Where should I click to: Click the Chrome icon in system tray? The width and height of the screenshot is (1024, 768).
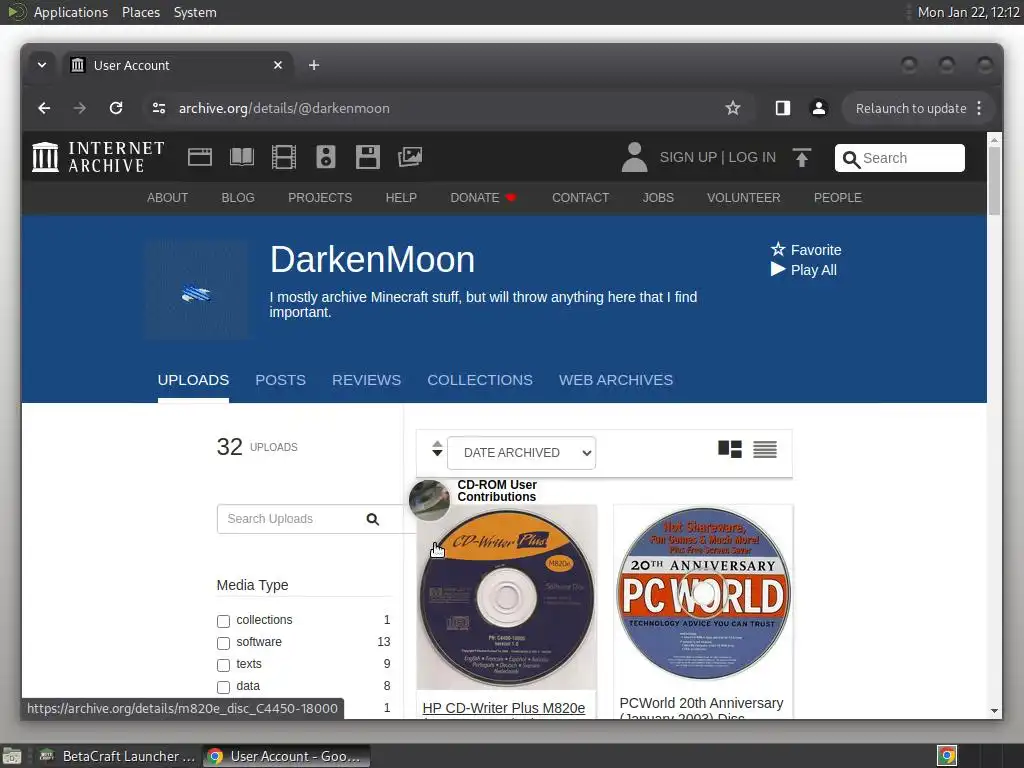(x=947, y=756)
